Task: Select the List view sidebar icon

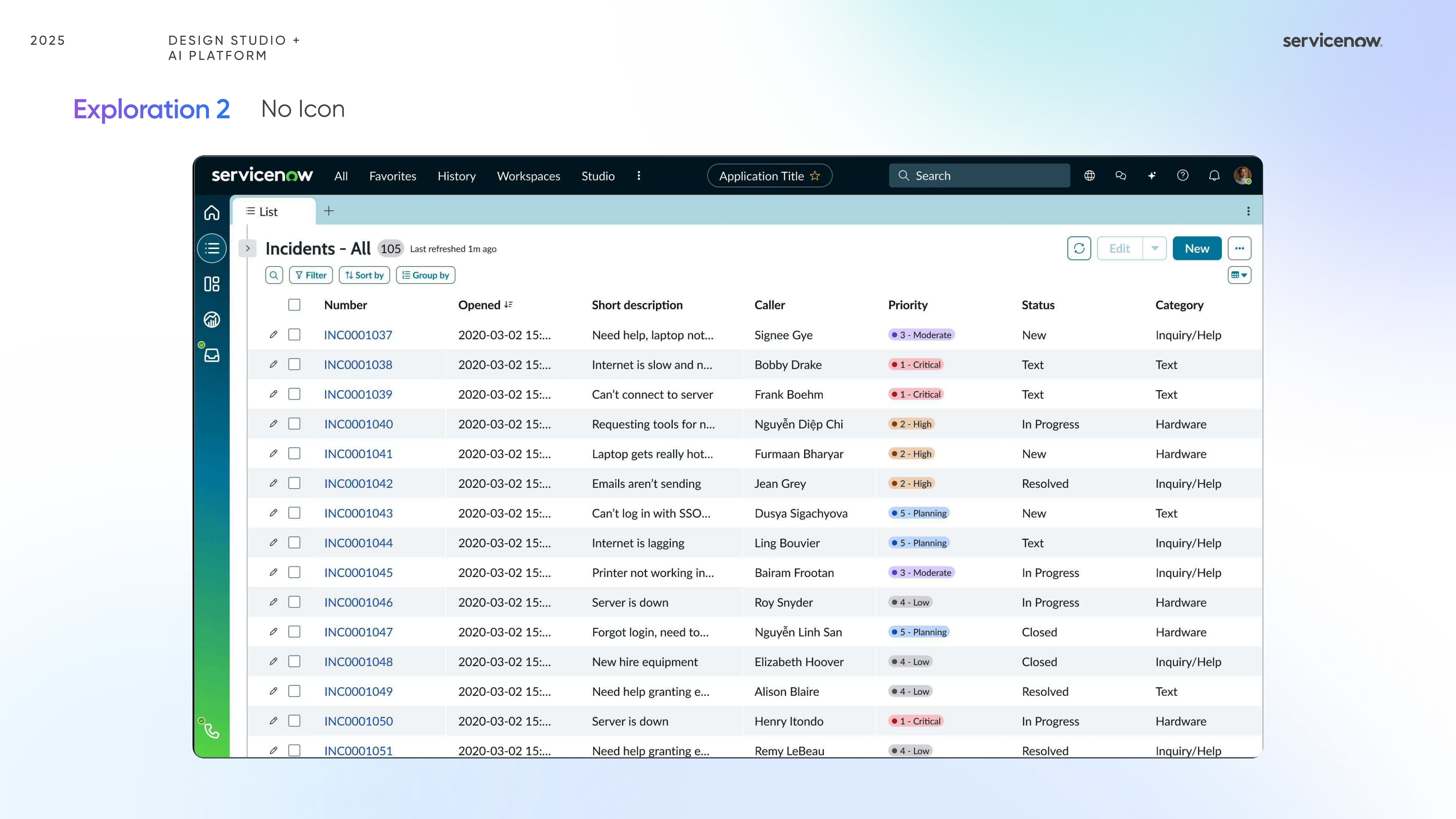Action: tap(212, 248)
